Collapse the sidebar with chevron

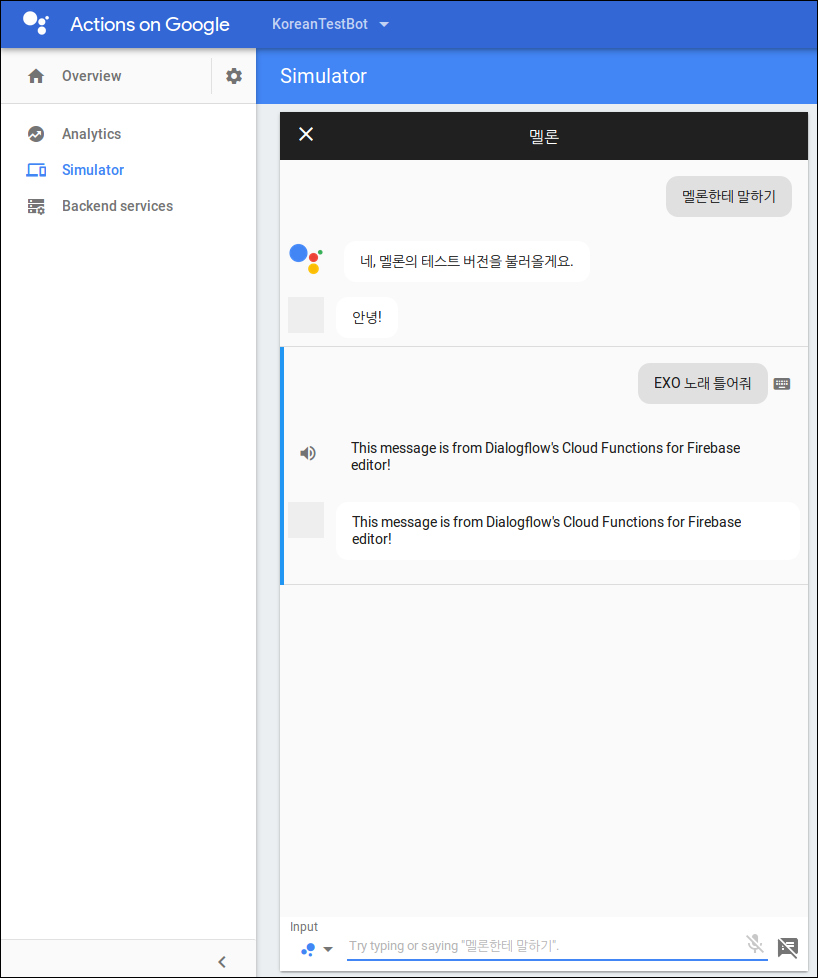(x=222, y=962)
